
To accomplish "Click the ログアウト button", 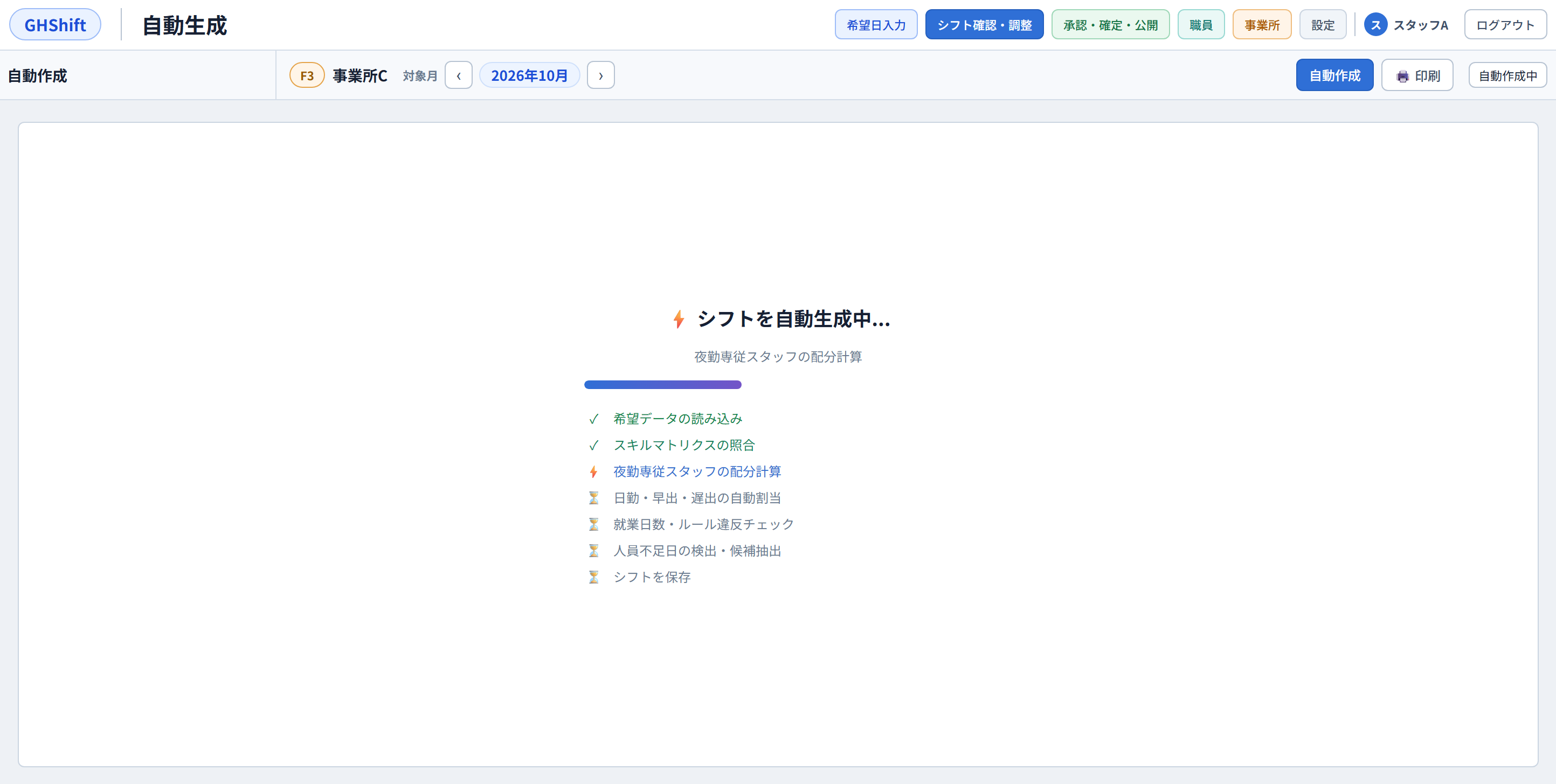I will click(1505, 25).
